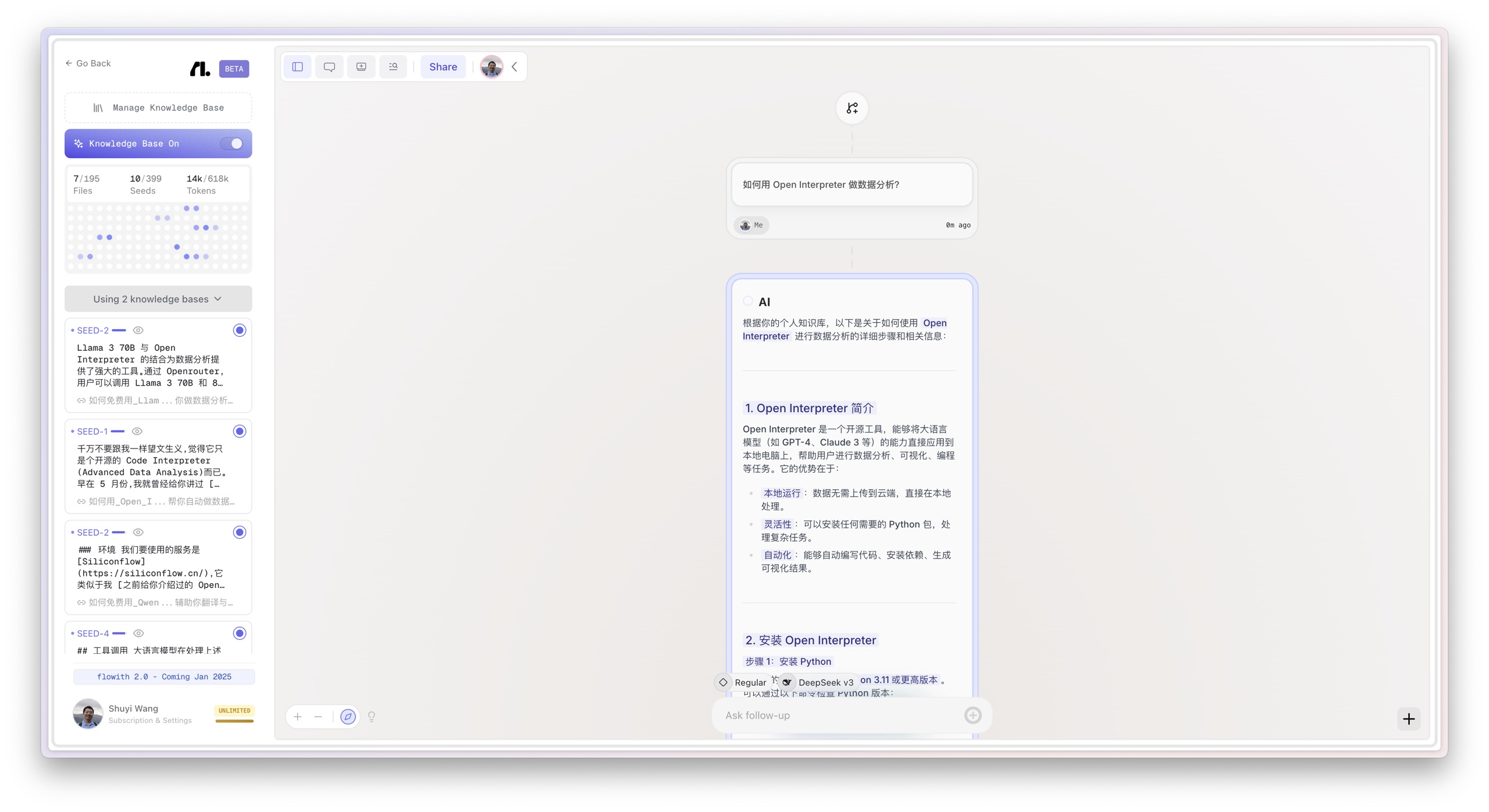Toggle eye icon of Siliconflow SEED-2 card
The width and height of the screenshot is (1489, 812).
click(x=138, y=532)
